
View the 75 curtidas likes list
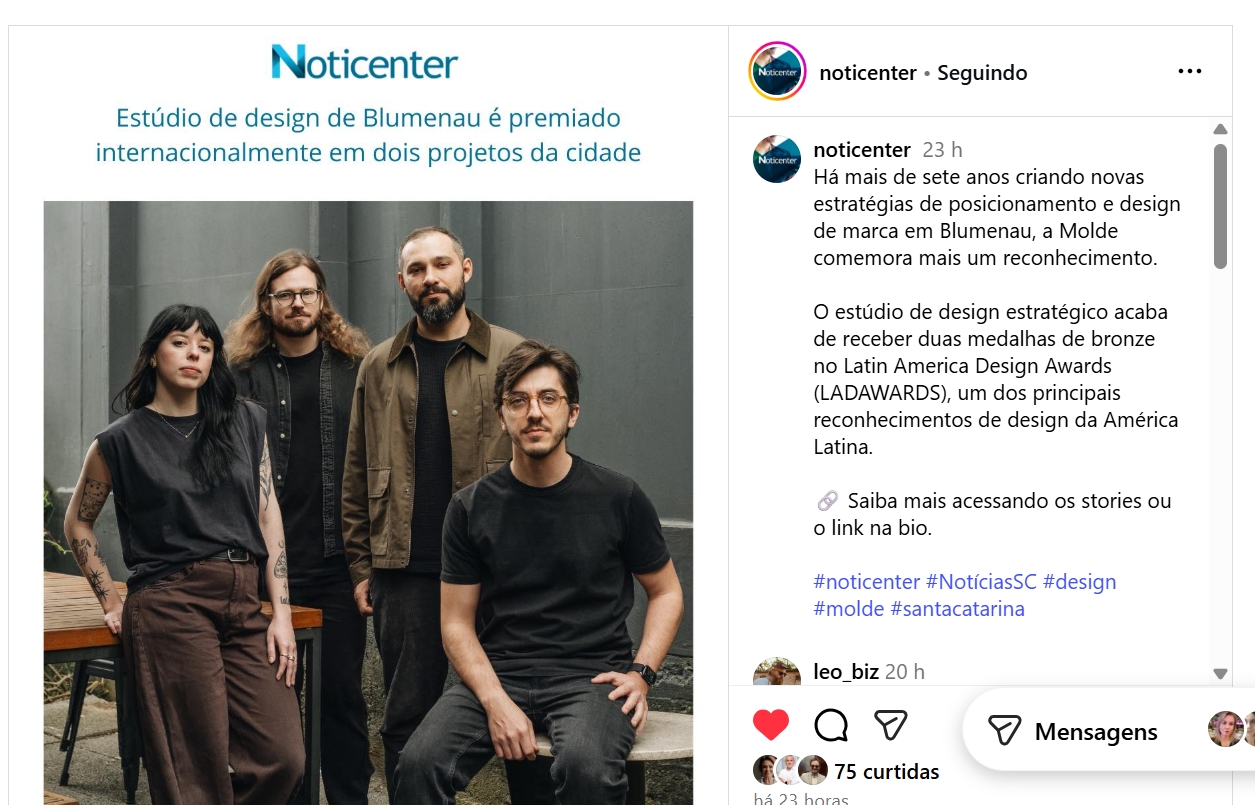887,772
